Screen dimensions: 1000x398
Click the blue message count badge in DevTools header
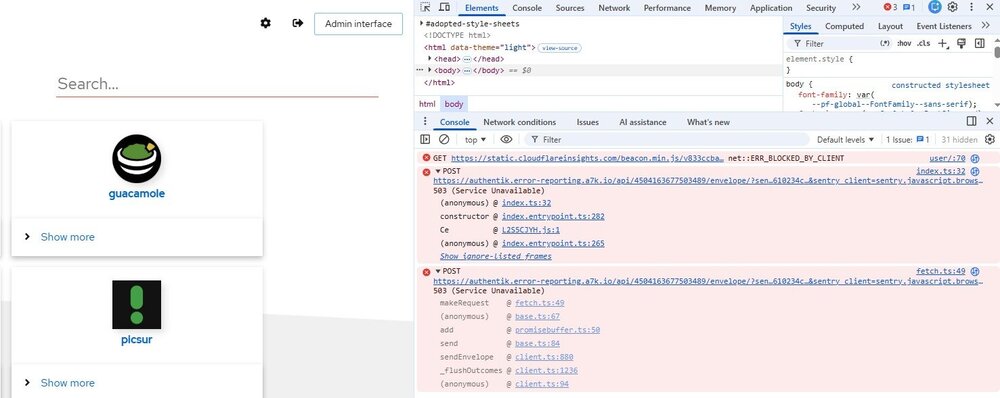click(x=909, y=8)
